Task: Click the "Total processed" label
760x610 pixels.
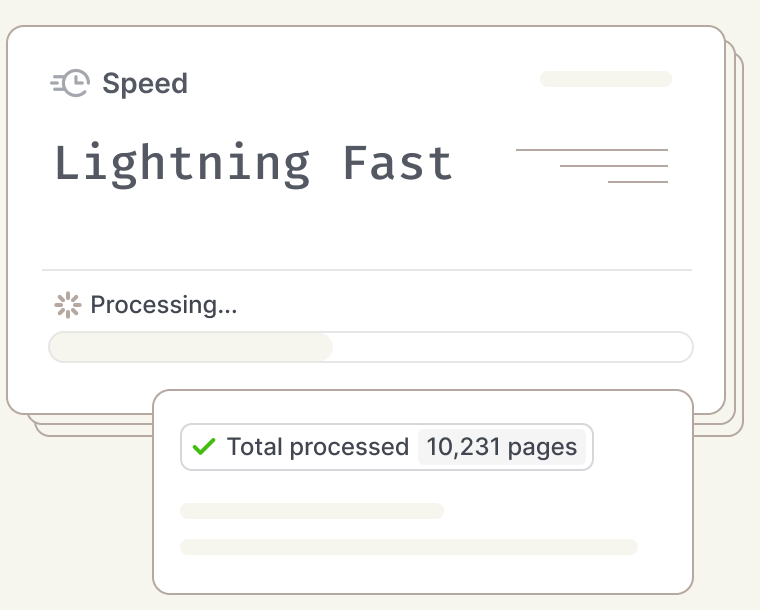Action: click(x=318, y=447)
